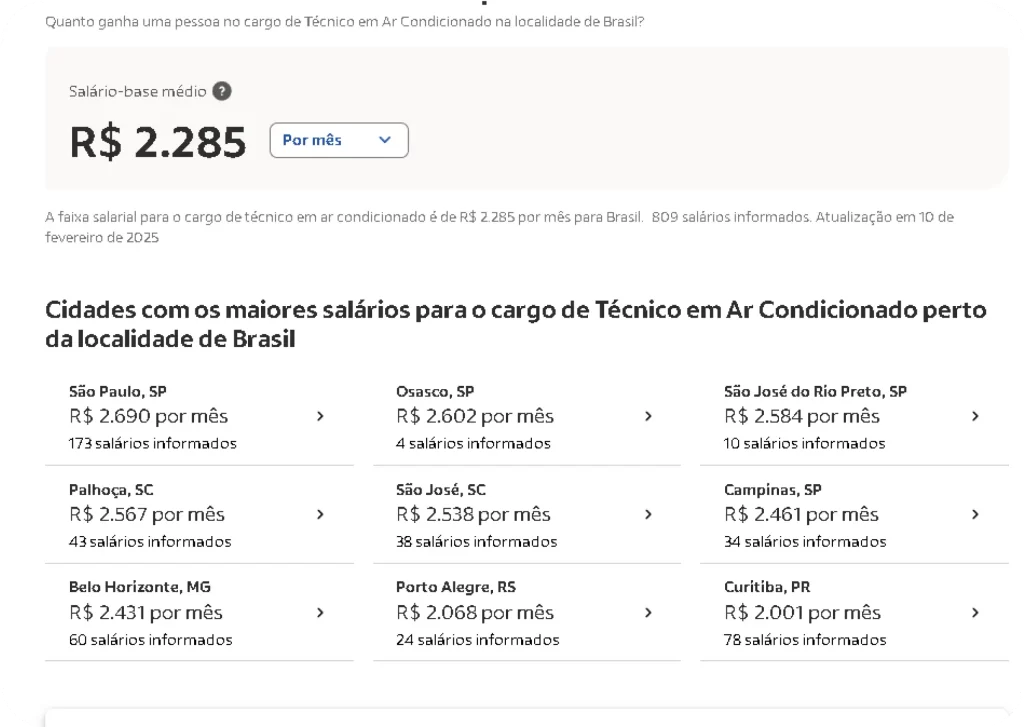Select Palhoça's R$ 2.567 por mês salary
The image size is (1024, 727).
click(147, 514)
